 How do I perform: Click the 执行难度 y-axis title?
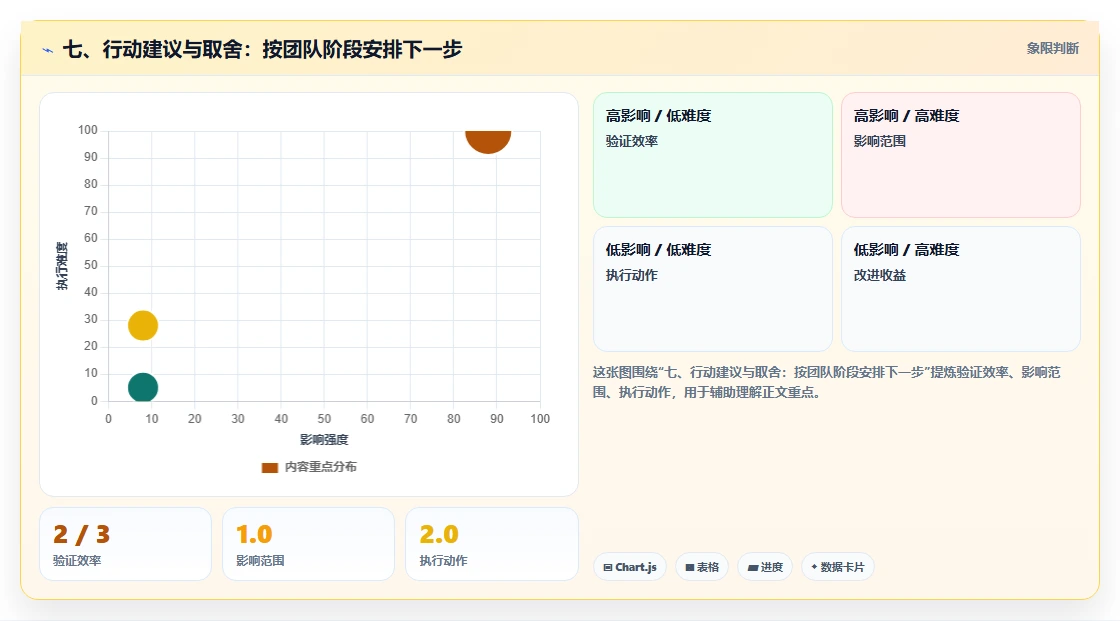[x=62, y=266]
